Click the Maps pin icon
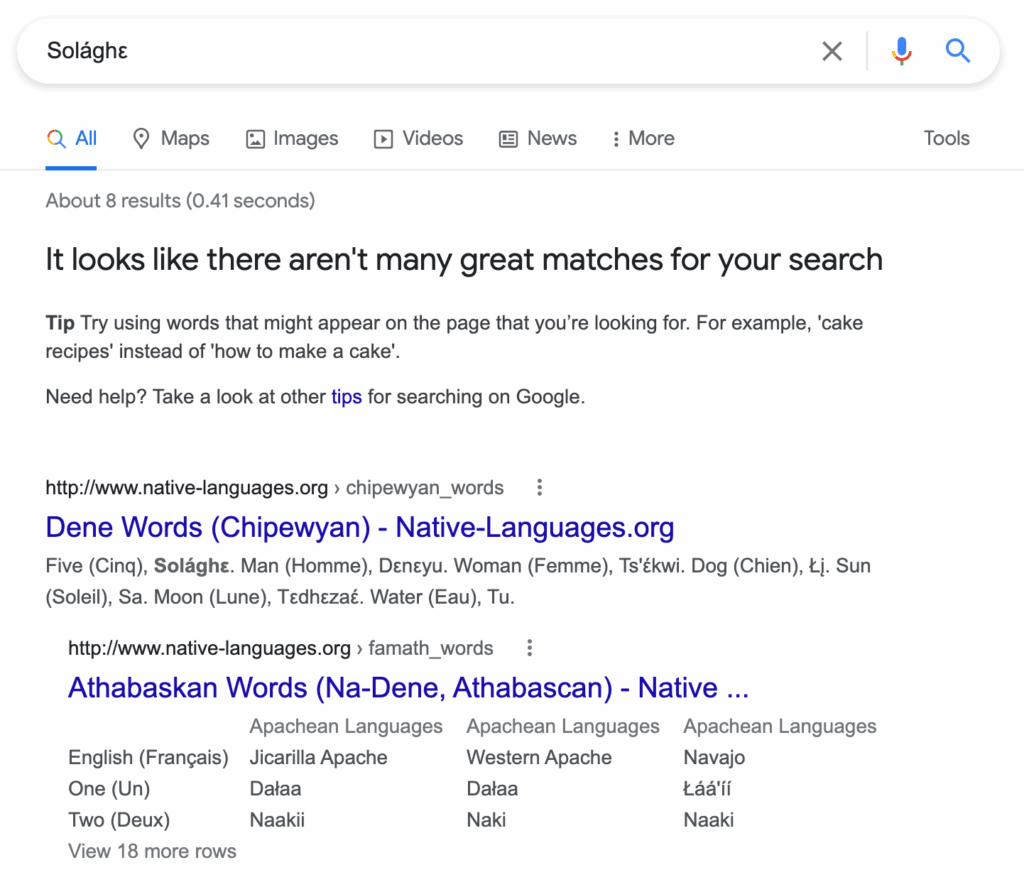The height and width of the screenshot is (892, 1024). pyautogui.click(x=140, y=138)
